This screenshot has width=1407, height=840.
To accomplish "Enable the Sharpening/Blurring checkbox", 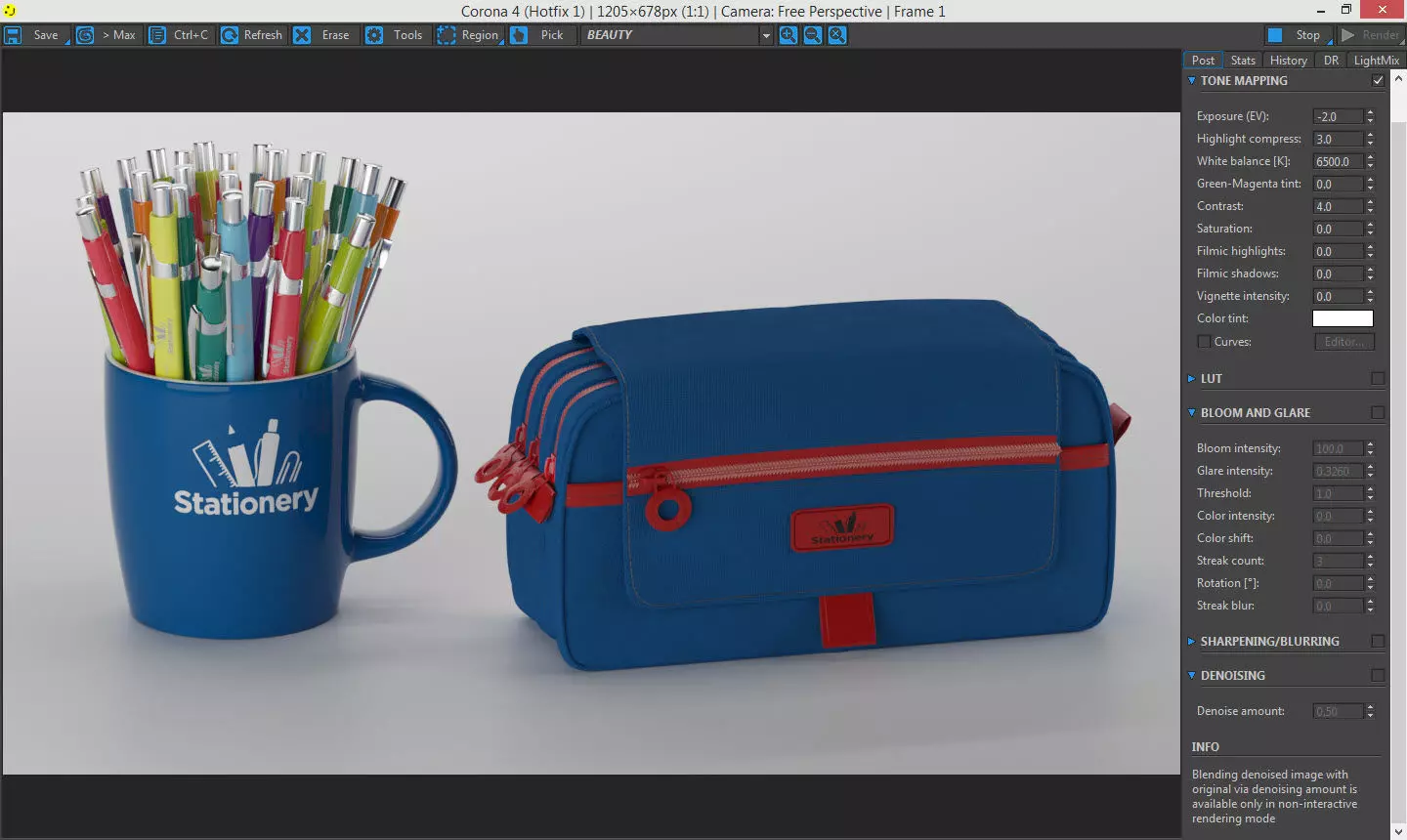I will [x=1378, y=642].
